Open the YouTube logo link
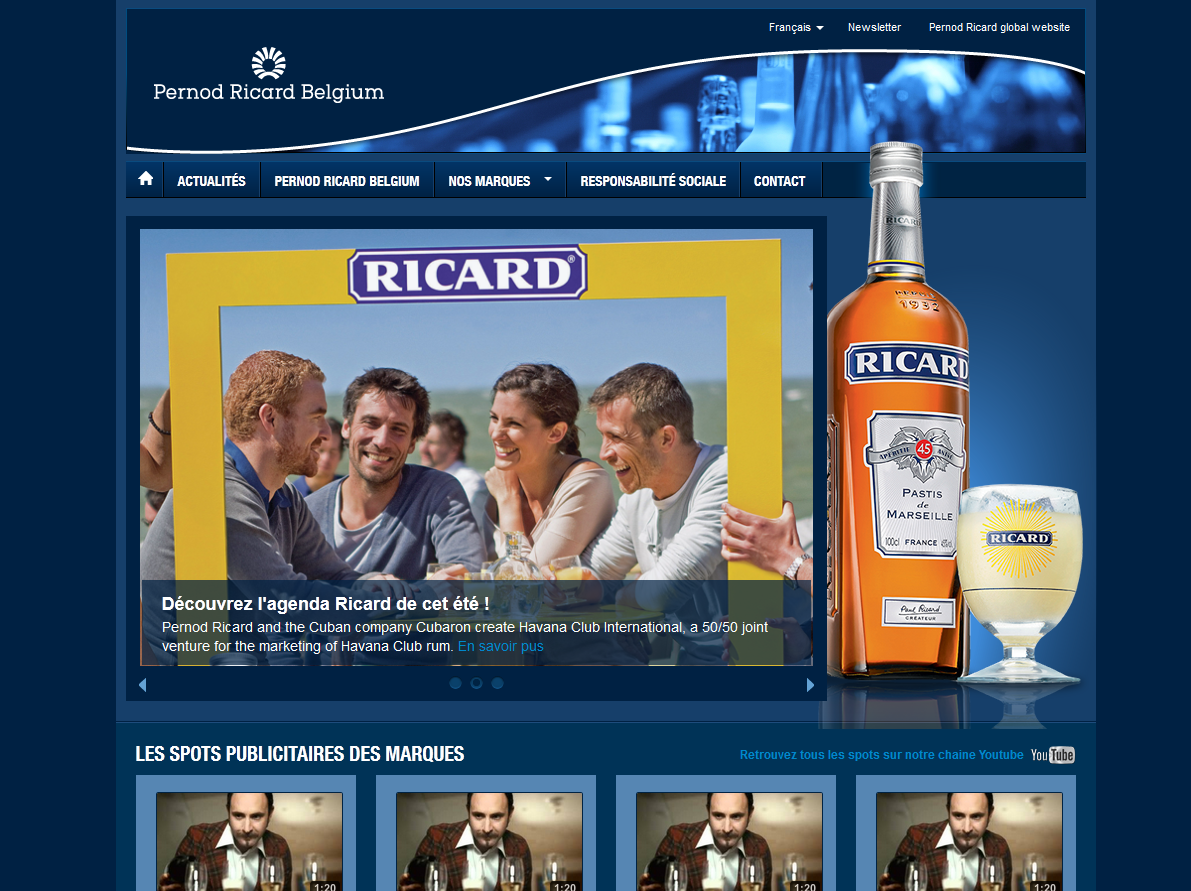Viewport: 1191px width, 891px height. 1052,755
